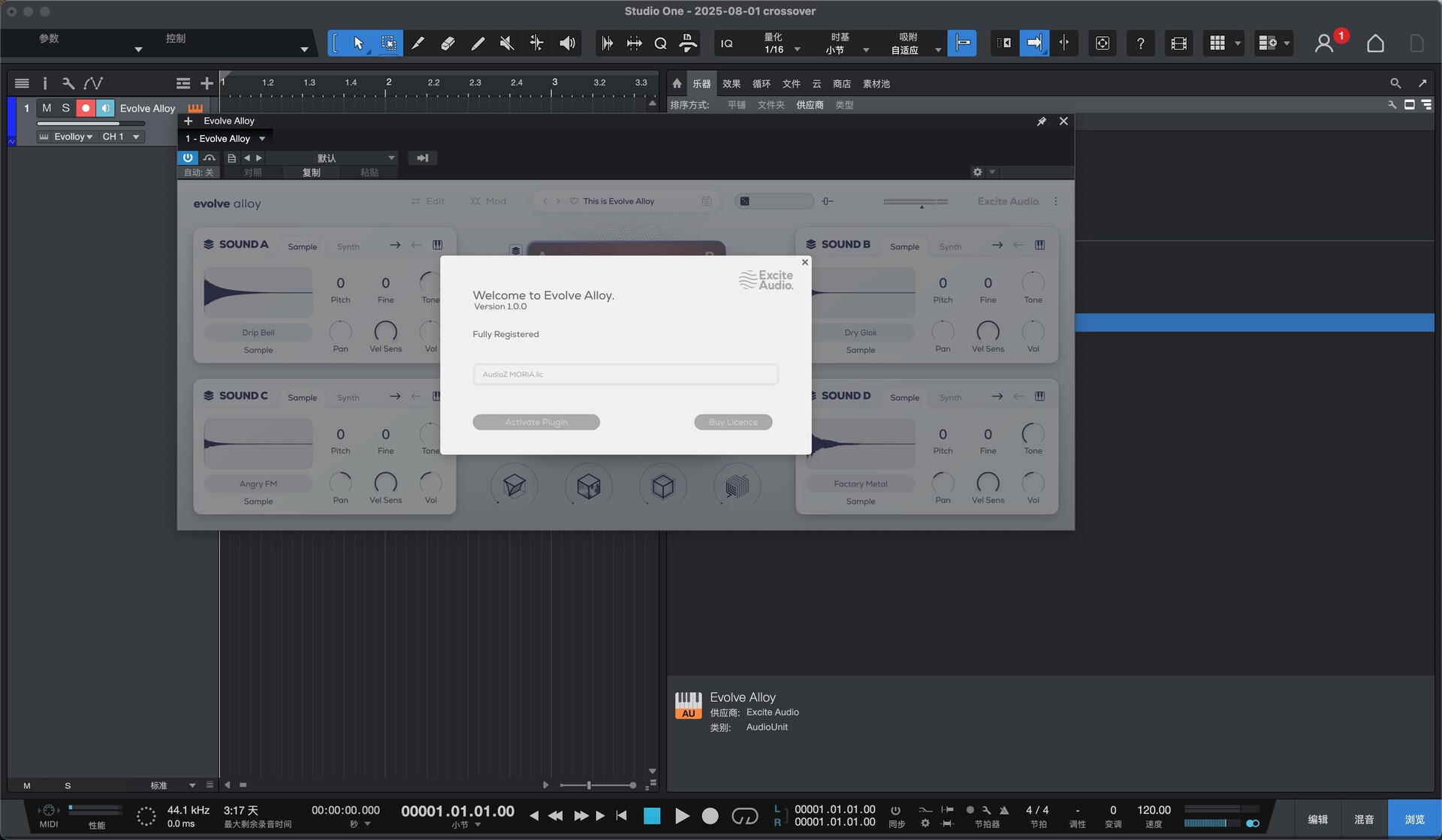The width and height of the screenshot is (1442, 840).
Task: Adjust Evolve Alloy master level slider
Action: pyautogui.click(x=916, y=201)
